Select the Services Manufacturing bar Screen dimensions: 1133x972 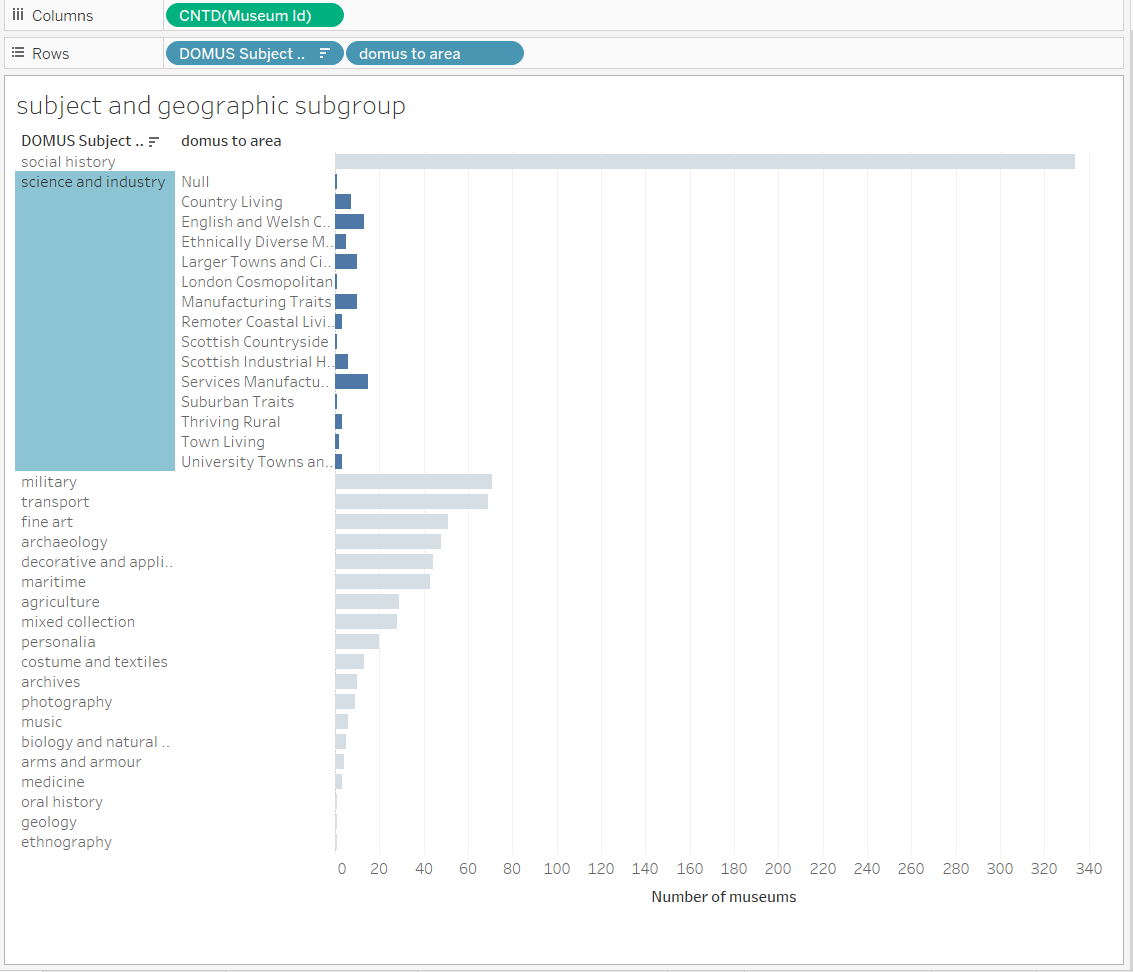pos(352,381)
